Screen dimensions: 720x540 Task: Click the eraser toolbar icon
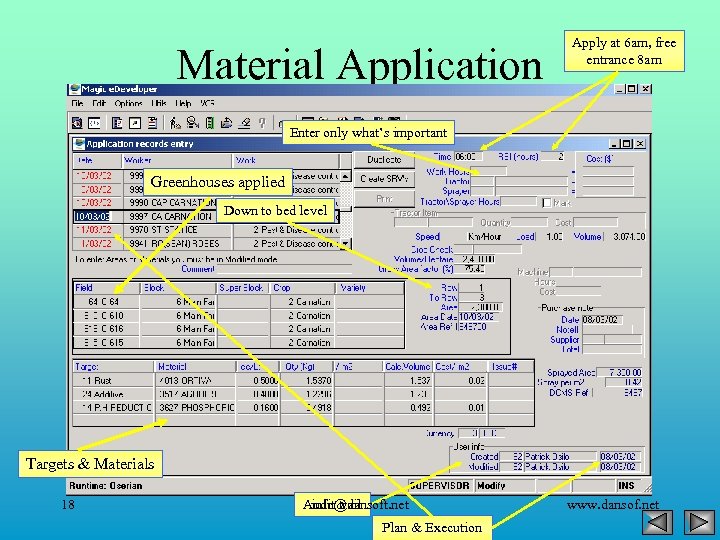(245, 123)
